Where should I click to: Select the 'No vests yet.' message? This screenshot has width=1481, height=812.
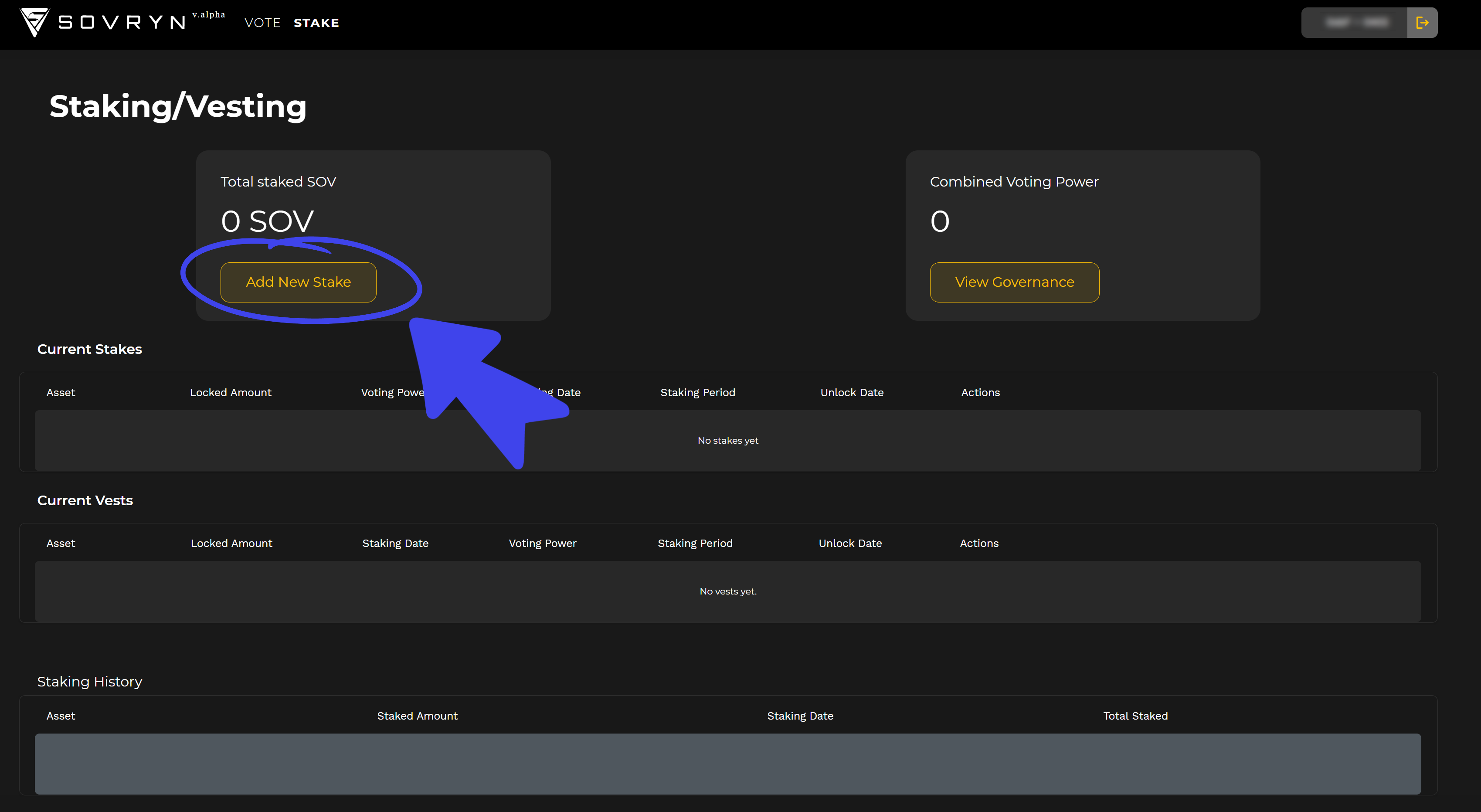(728, 591)
